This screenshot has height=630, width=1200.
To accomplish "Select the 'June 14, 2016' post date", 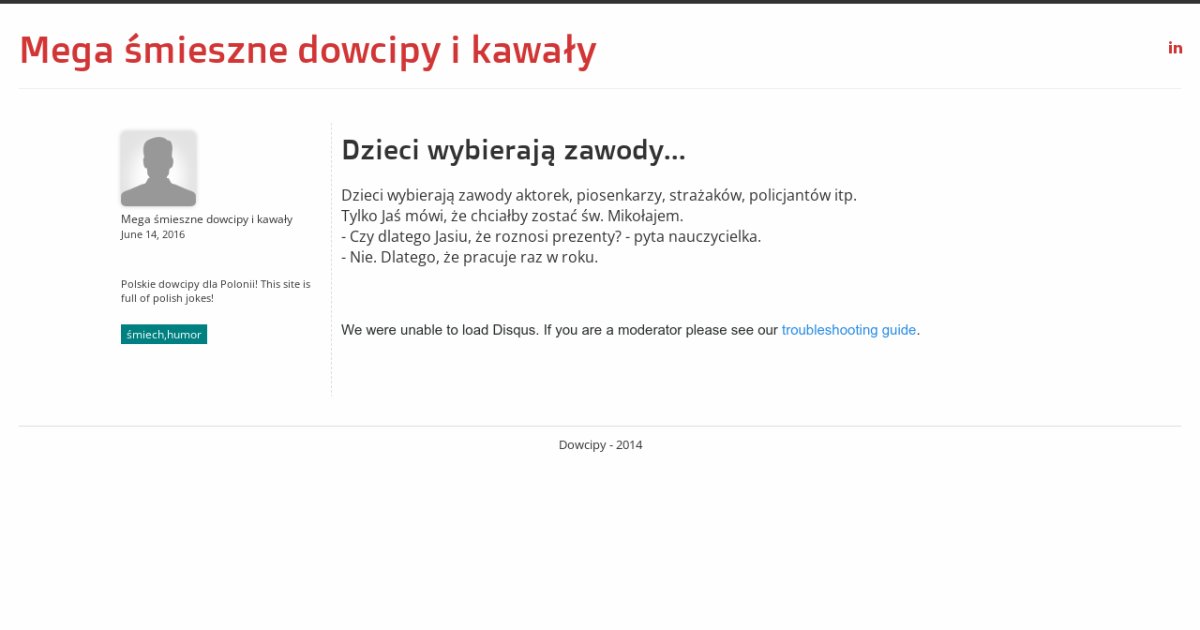I will tap(153, 235).
